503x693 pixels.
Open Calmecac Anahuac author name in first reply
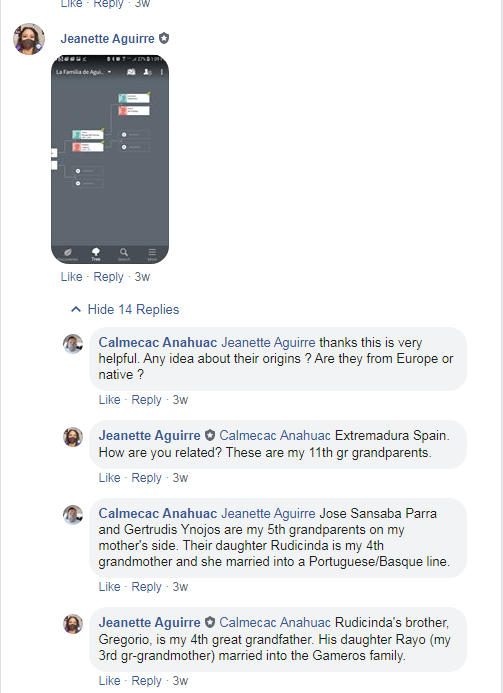coord(158,343)
